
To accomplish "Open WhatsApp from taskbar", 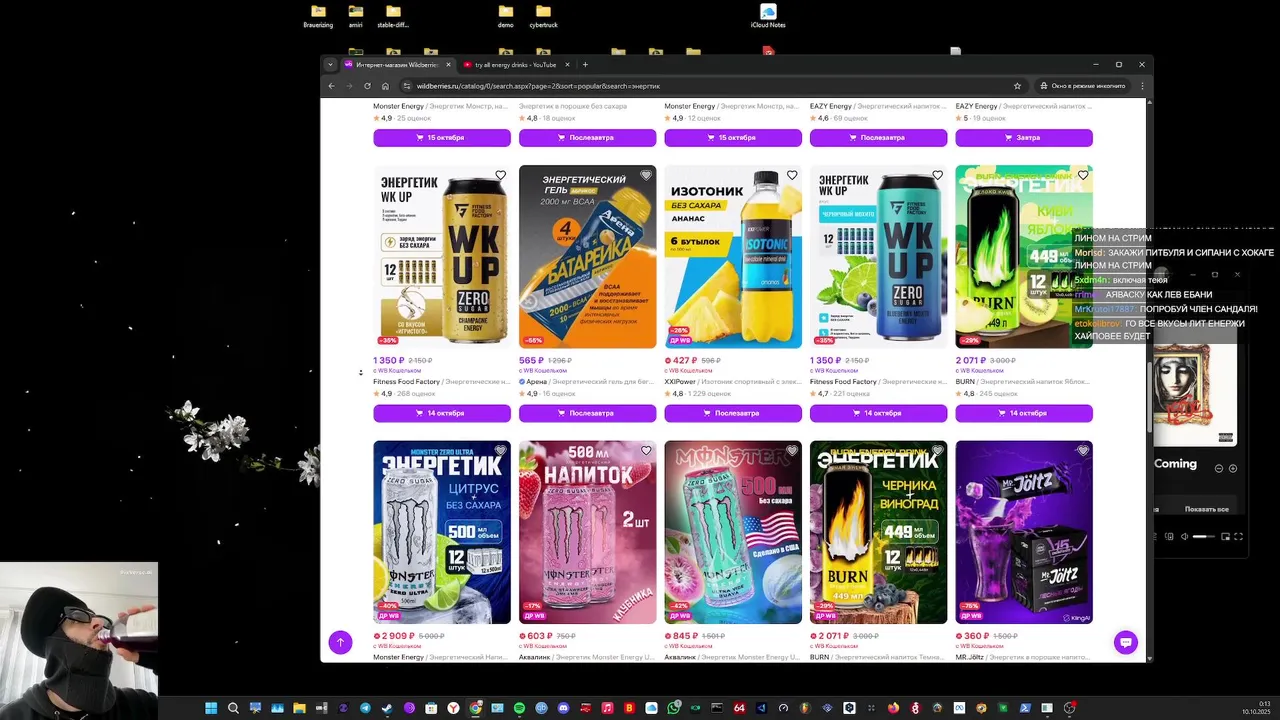I will (x=673, y=708).
